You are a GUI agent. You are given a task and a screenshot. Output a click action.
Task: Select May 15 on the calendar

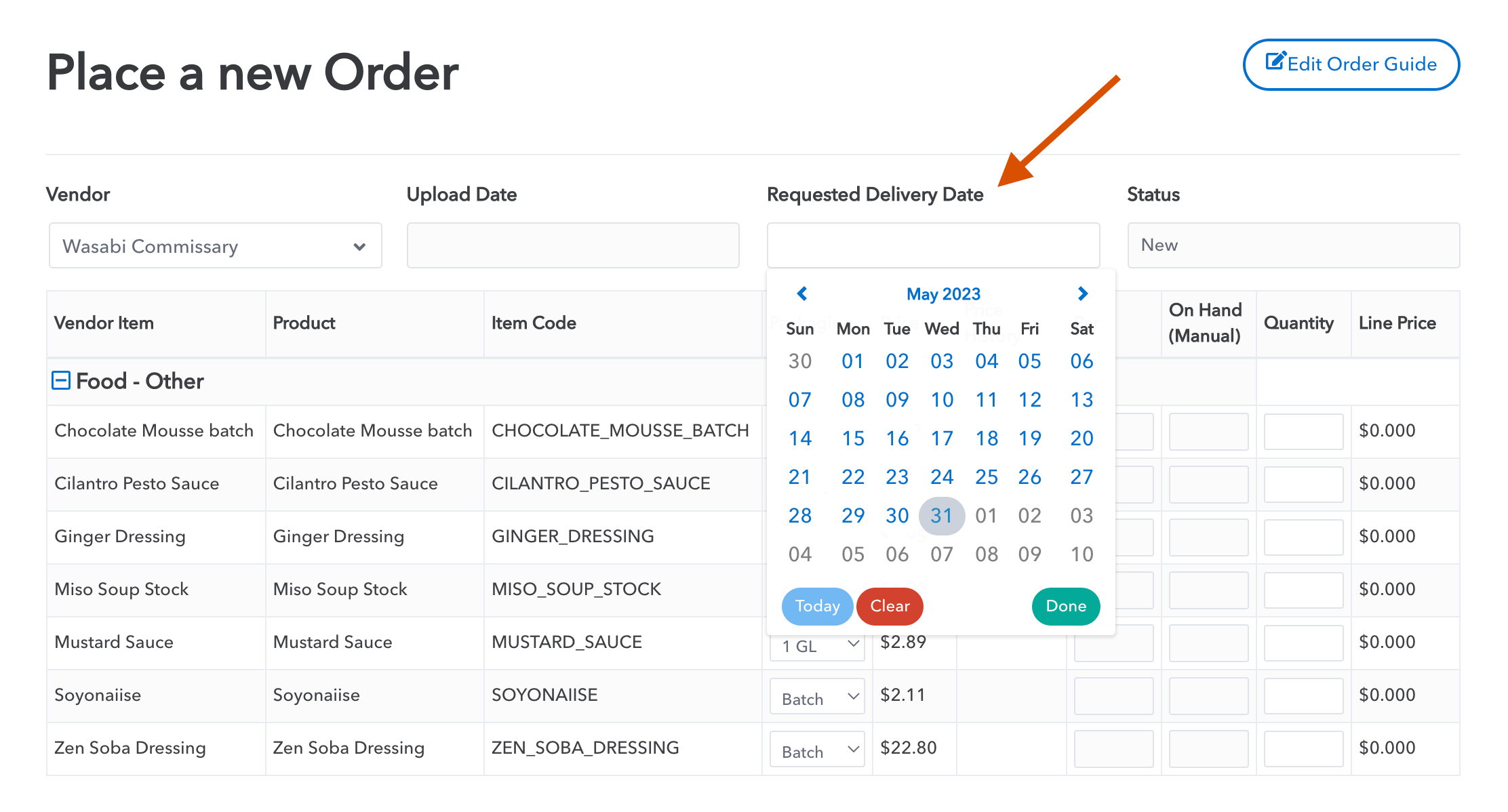tap(852, 438)
